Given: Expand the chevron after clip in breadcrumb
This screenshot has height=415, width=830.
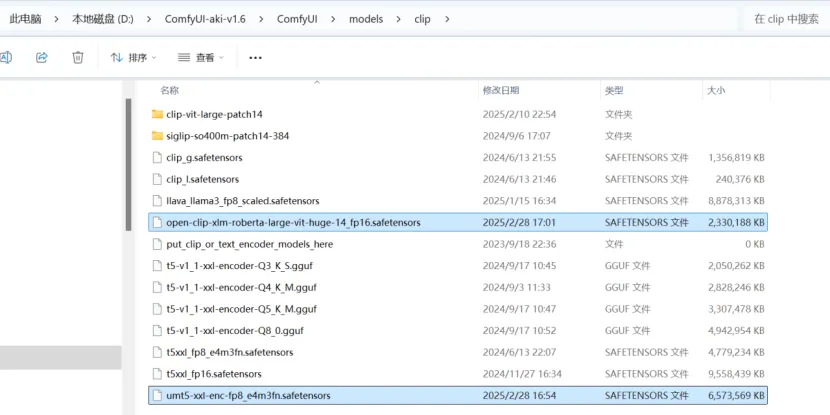Looking at the screenshot, I should 447,19.
